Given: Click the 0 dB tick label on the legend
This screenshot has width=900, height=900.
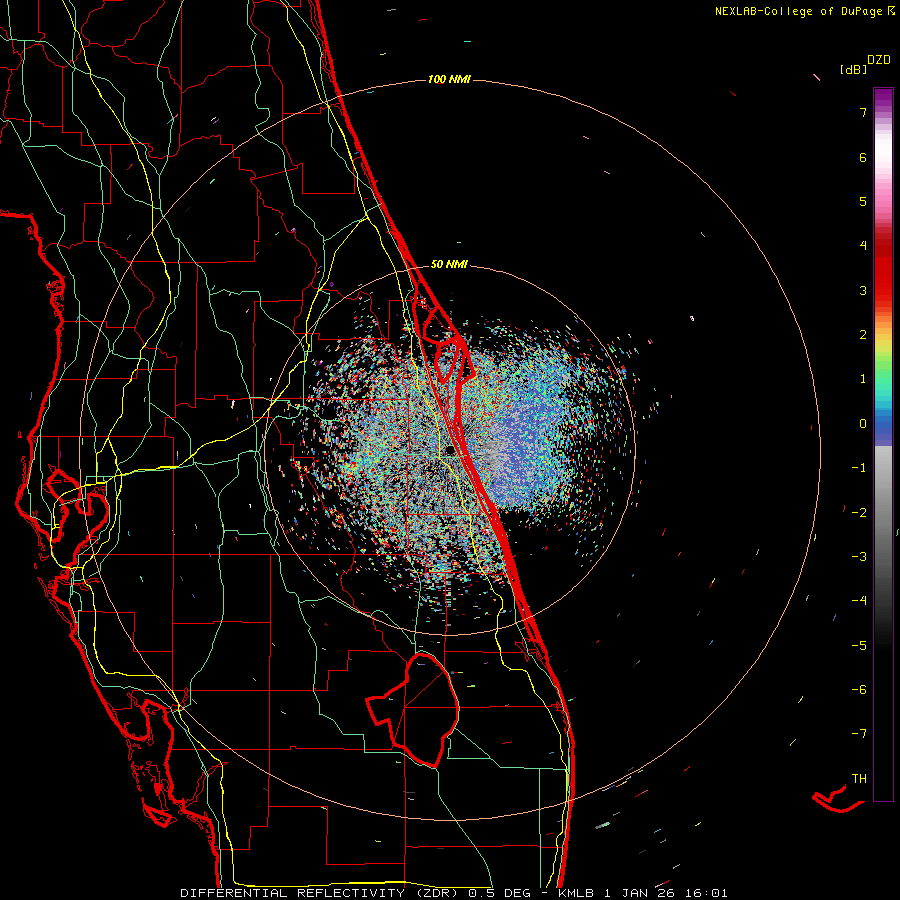Looking at the screenshot, I should pyautogui.click(x=863, y=424).
